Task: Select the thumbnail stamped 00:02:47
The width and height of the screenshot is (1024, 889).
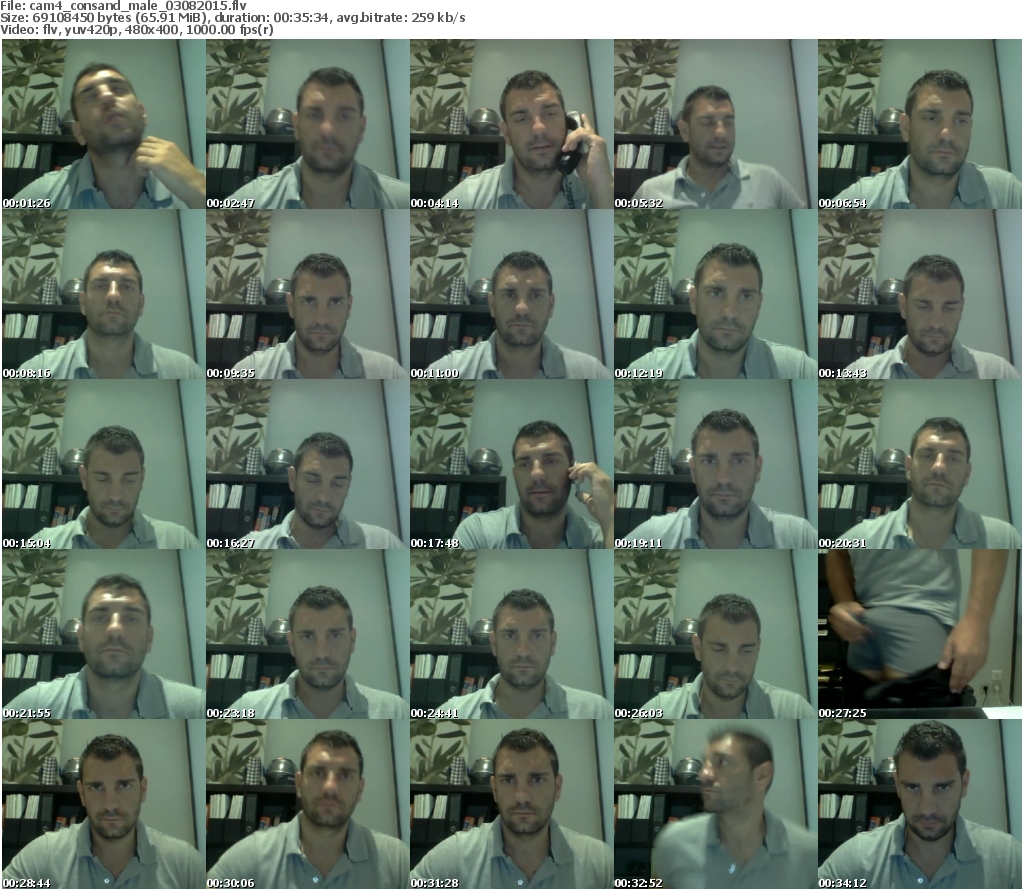Action: click(x=308, y=124)
